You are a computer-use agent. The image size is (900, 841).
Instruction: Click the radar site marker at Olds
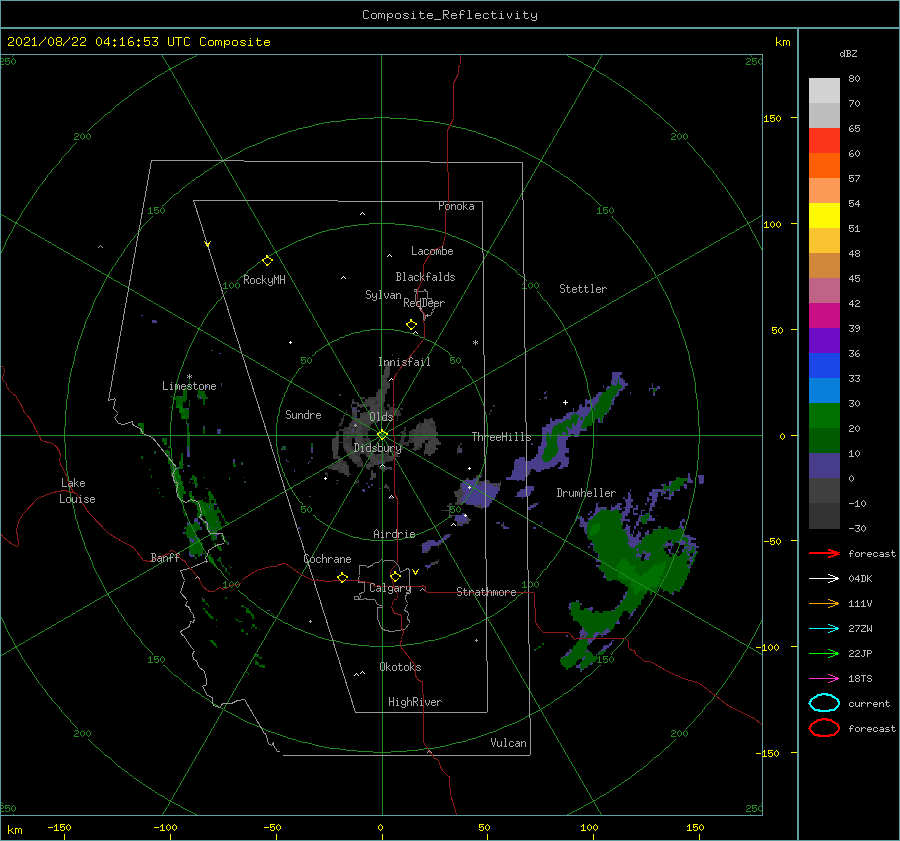point(382,435)
